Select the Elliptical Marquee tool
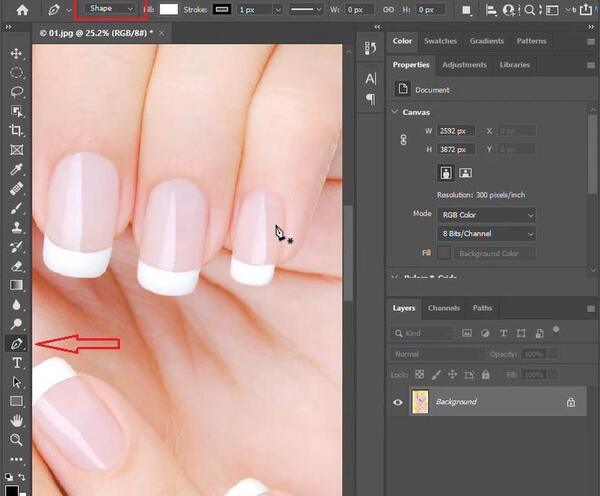 16,72
